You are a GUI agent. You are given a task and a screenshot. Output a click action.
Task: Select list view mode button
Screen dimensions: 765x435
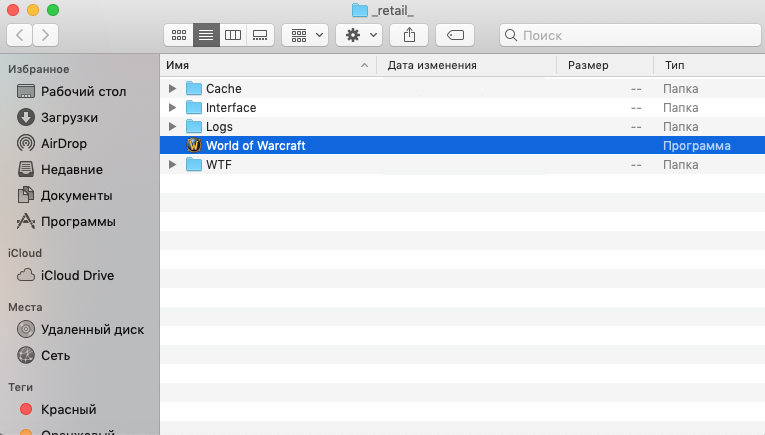click(x=206, y=35)
